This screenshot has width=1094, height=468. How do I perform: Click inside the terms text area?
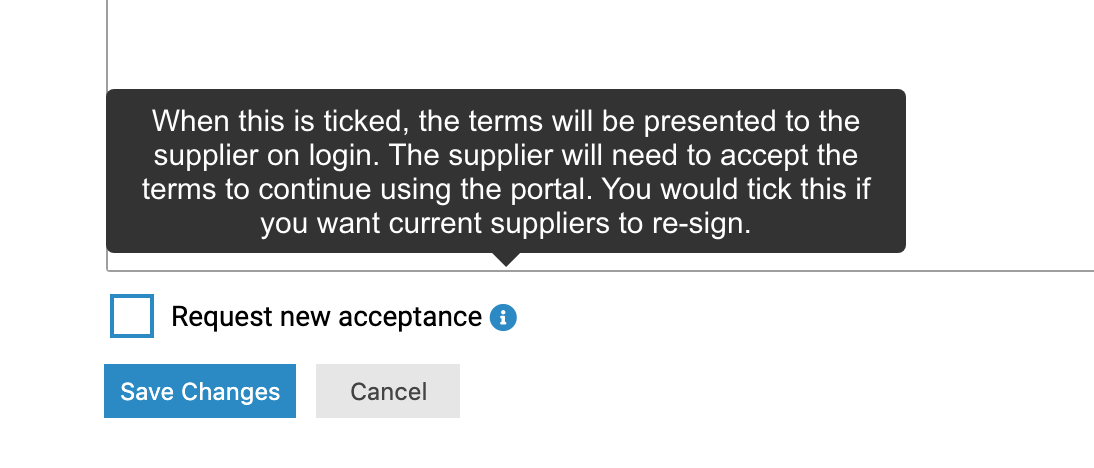600,42
